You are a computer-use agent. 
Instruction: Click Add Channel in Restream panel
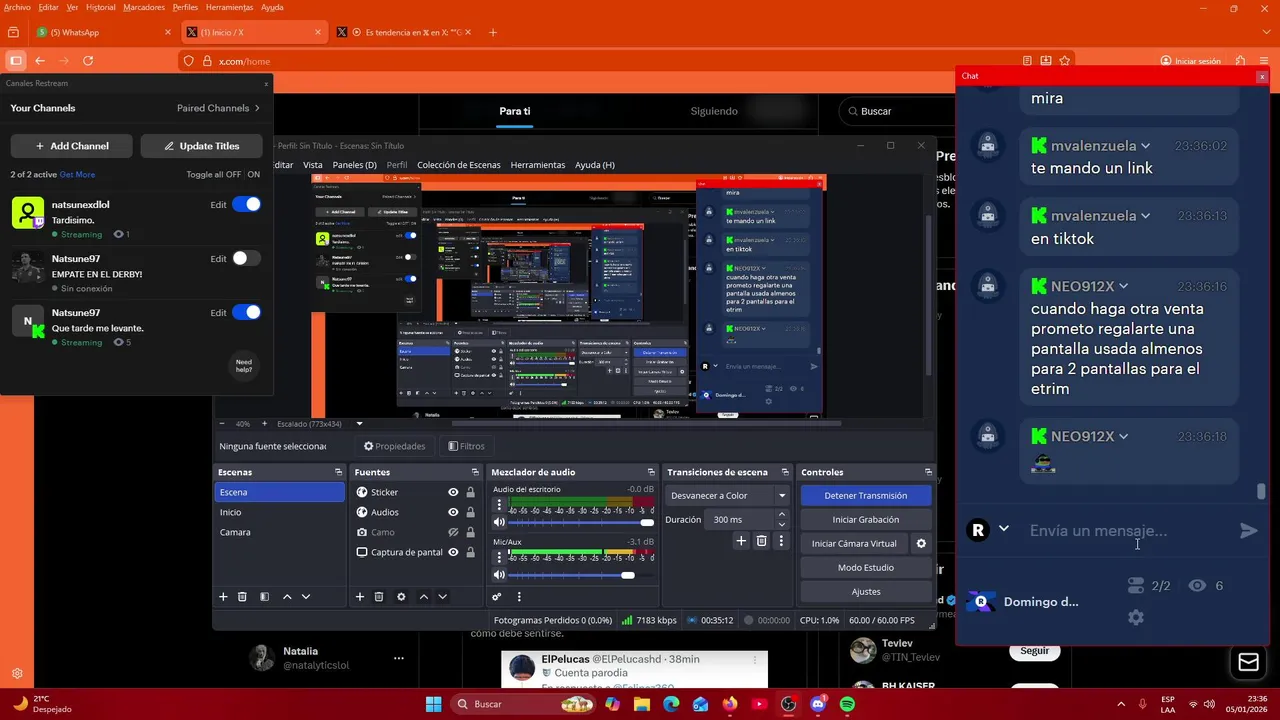[72, 146]
